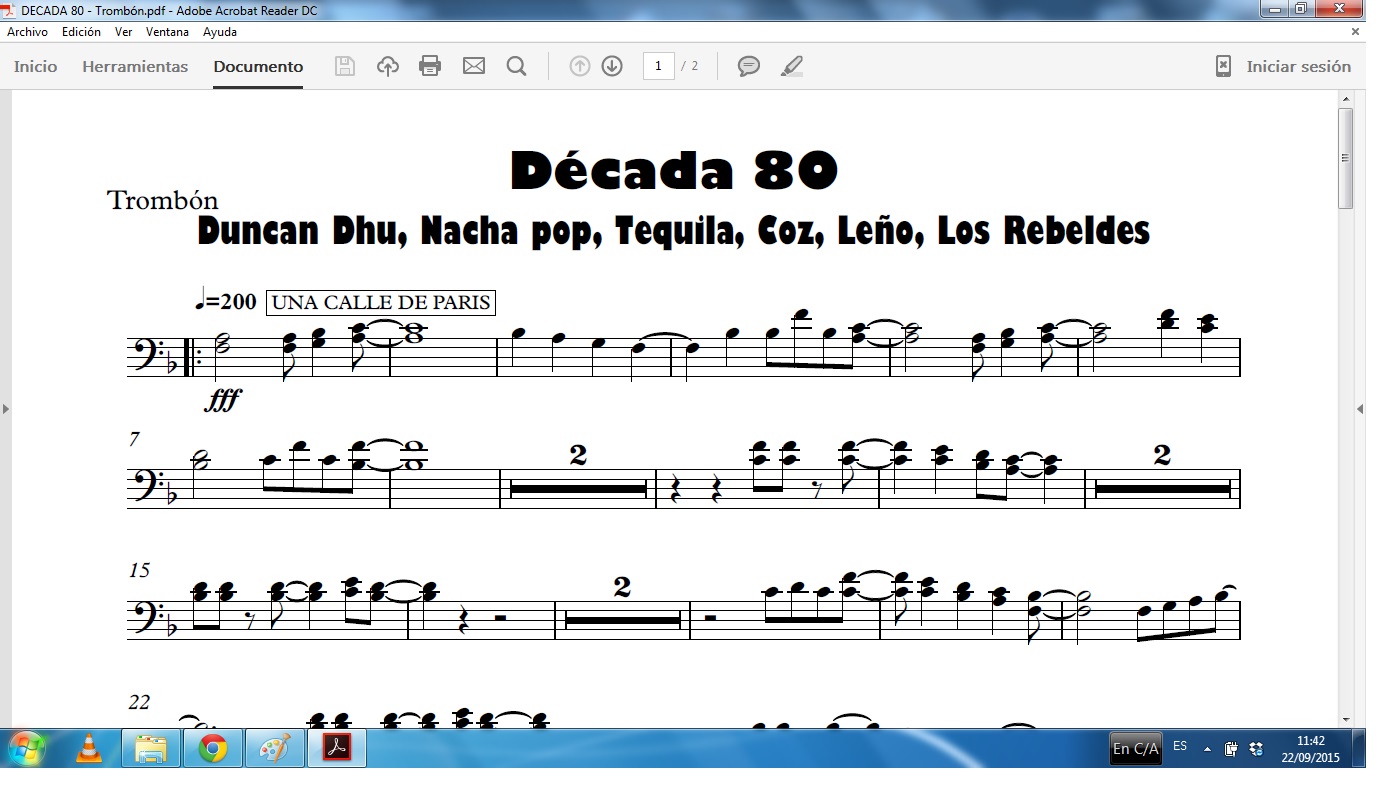Print the document using the printer icon

point(430,67)
